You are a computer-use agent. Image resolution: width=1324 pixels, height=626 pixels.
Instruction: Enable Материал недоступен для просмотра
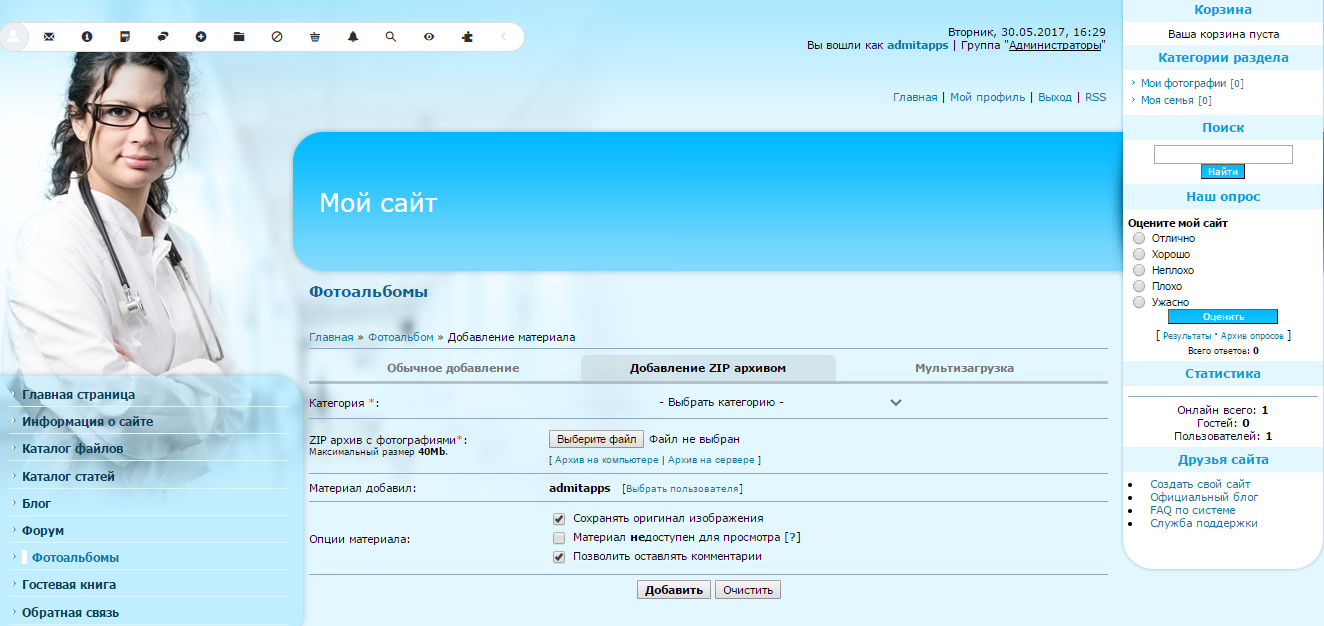(x=557, y=538)
